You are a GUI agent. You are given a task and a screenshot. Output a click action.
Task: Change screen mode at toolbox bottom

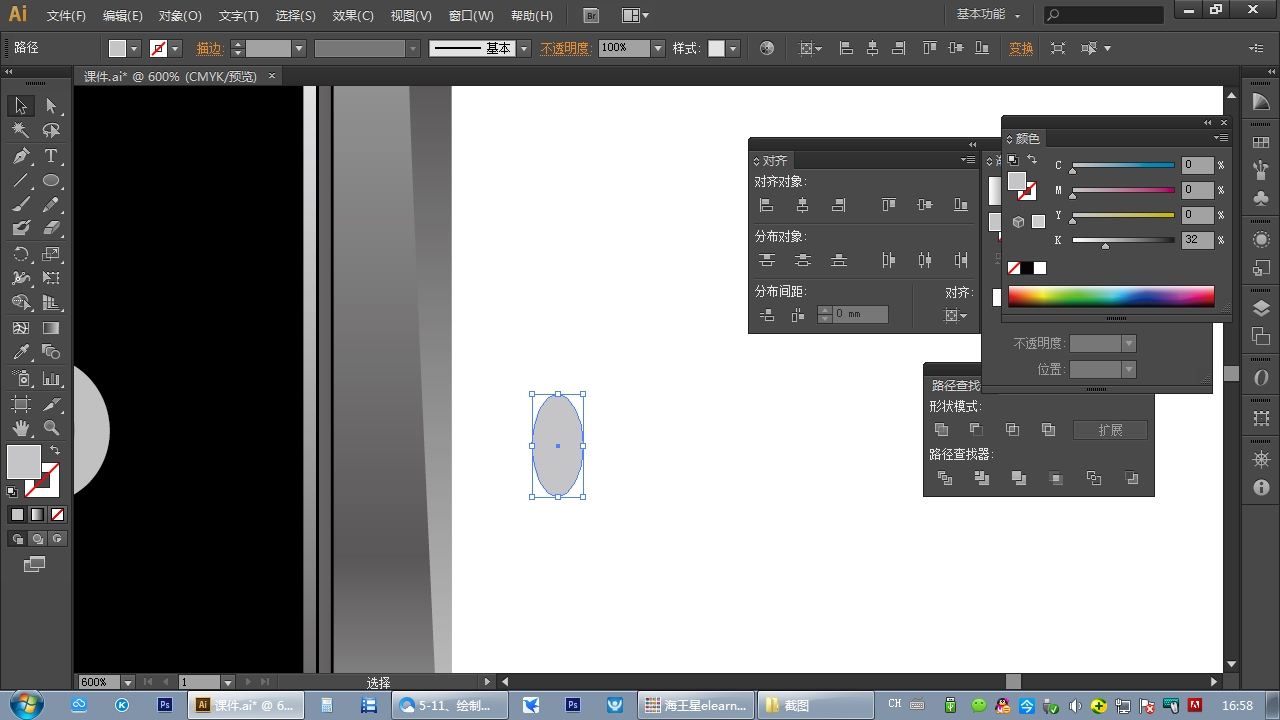tap(35, 565)
